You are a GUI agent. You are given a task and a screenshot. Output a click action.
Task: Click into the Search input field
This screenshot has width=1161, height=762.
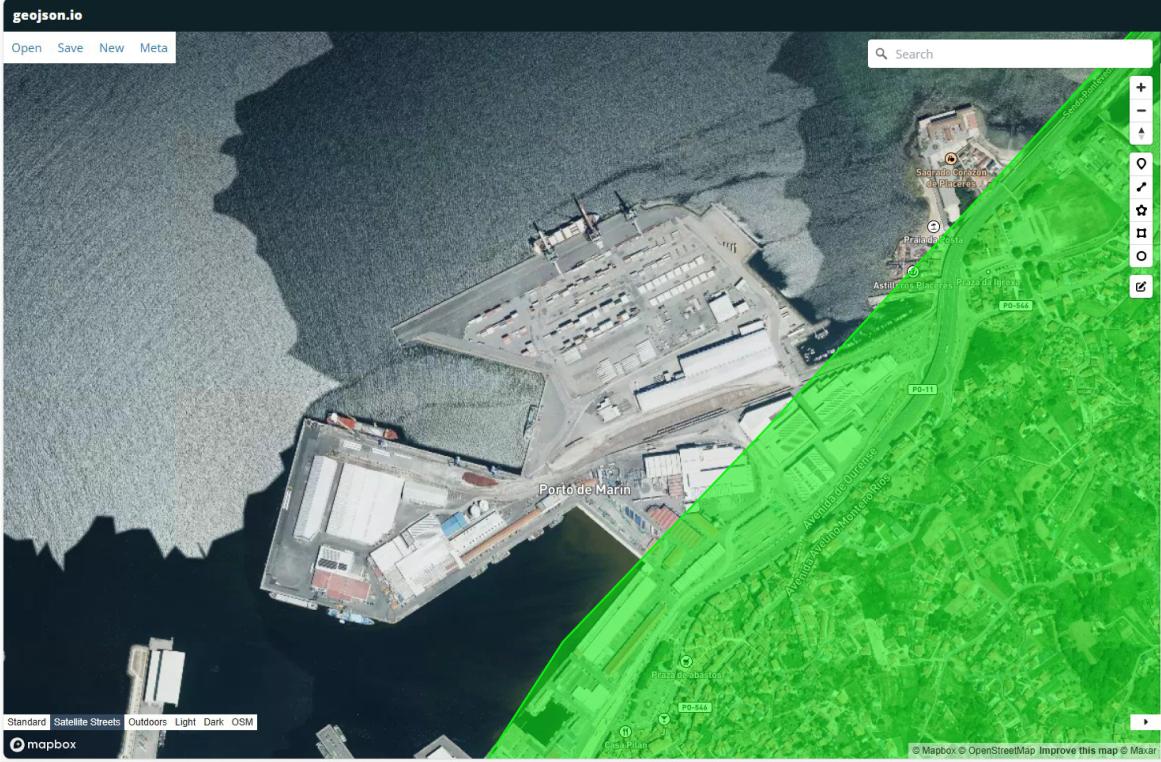click(1009, 54)
